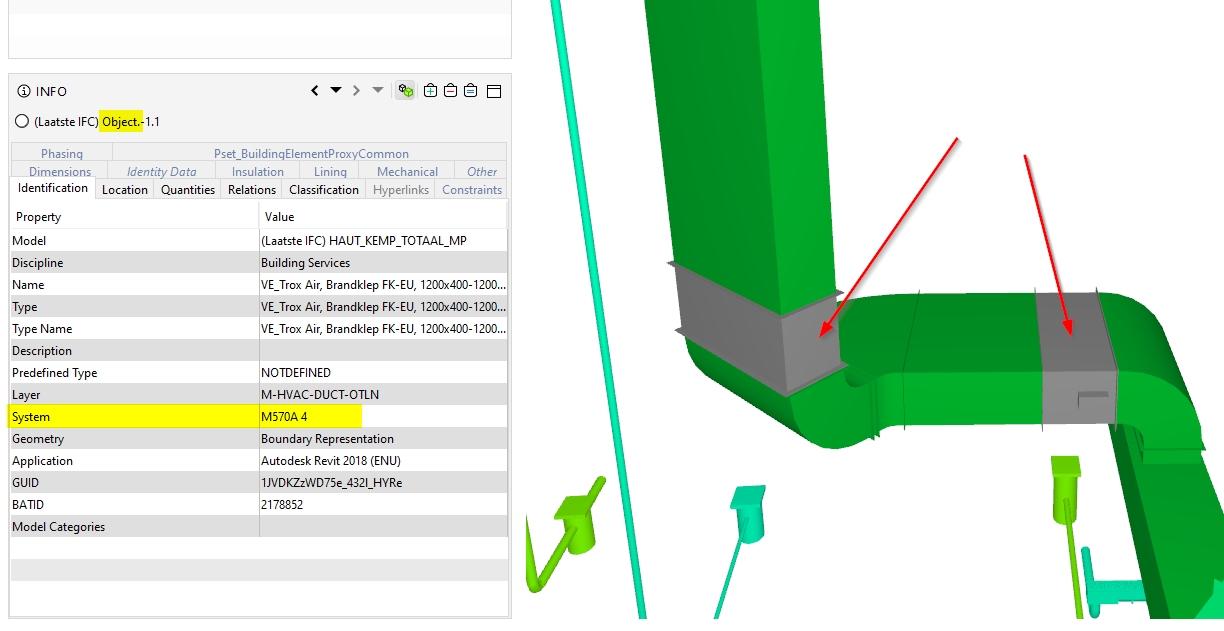
Task: Open the forward-history gray dropdown arrow
Action: 377,90
